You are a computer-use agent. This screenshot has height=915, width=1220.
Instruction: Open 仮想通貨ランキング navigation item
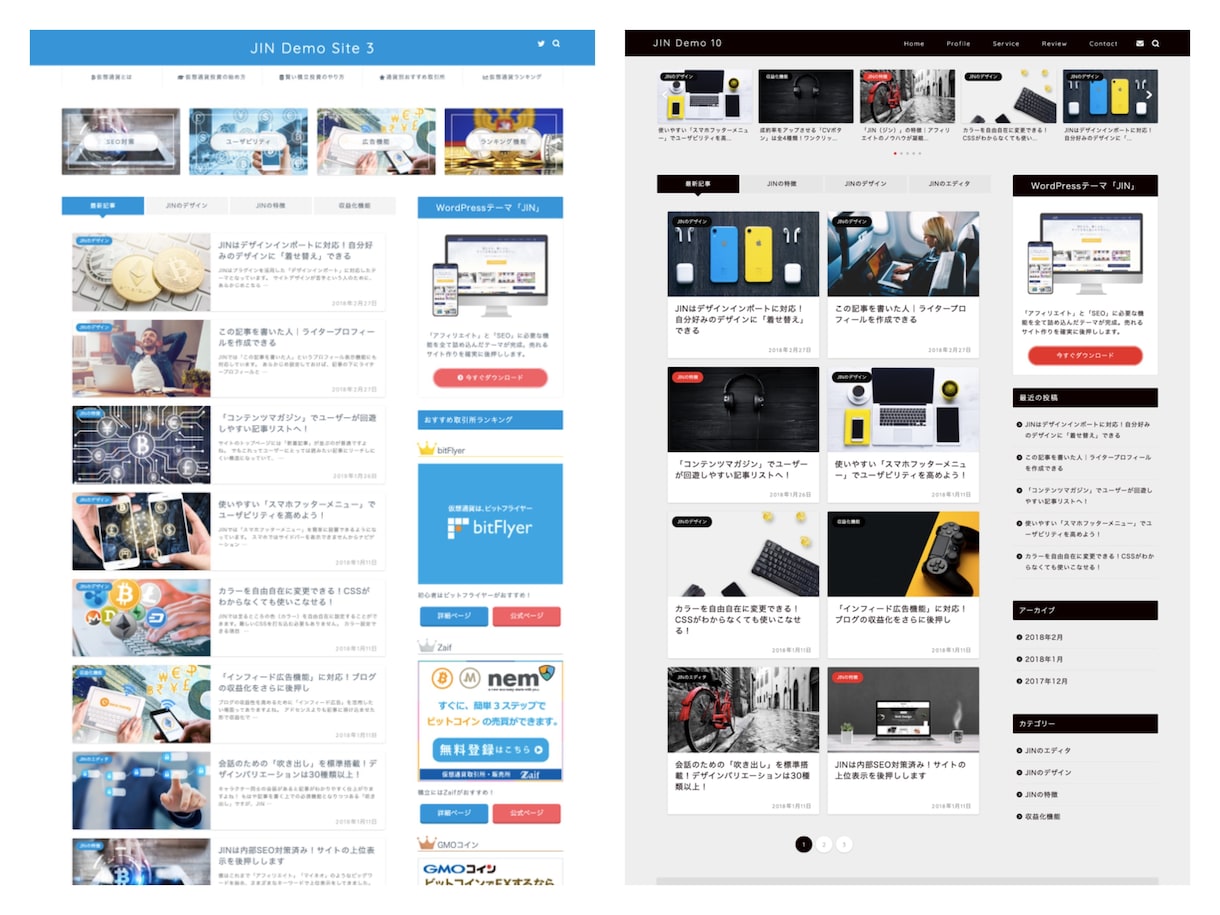[x=512, y=77]
